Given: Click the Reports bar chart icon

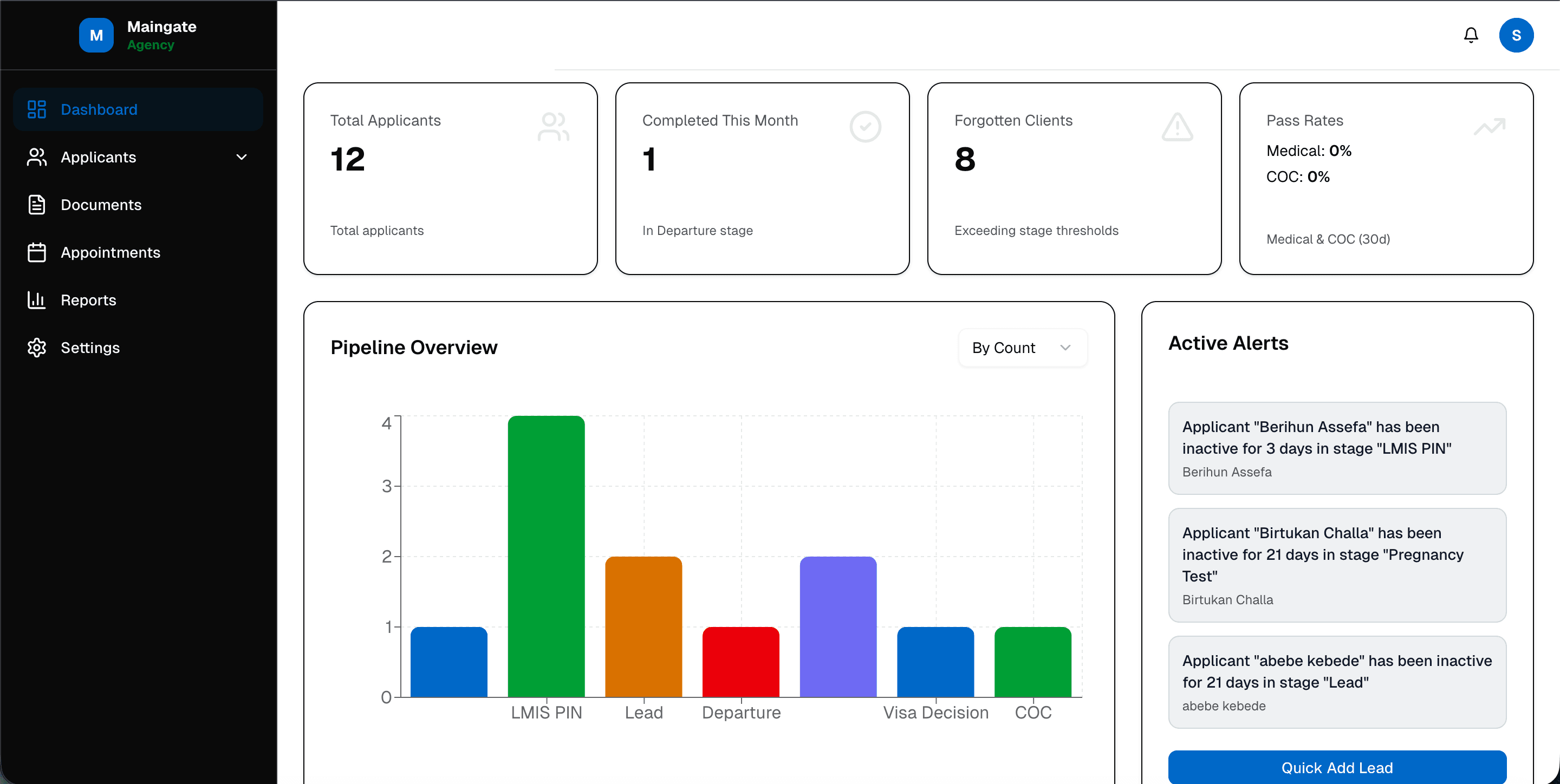Looking at the screenshot, I should point(37,300).
